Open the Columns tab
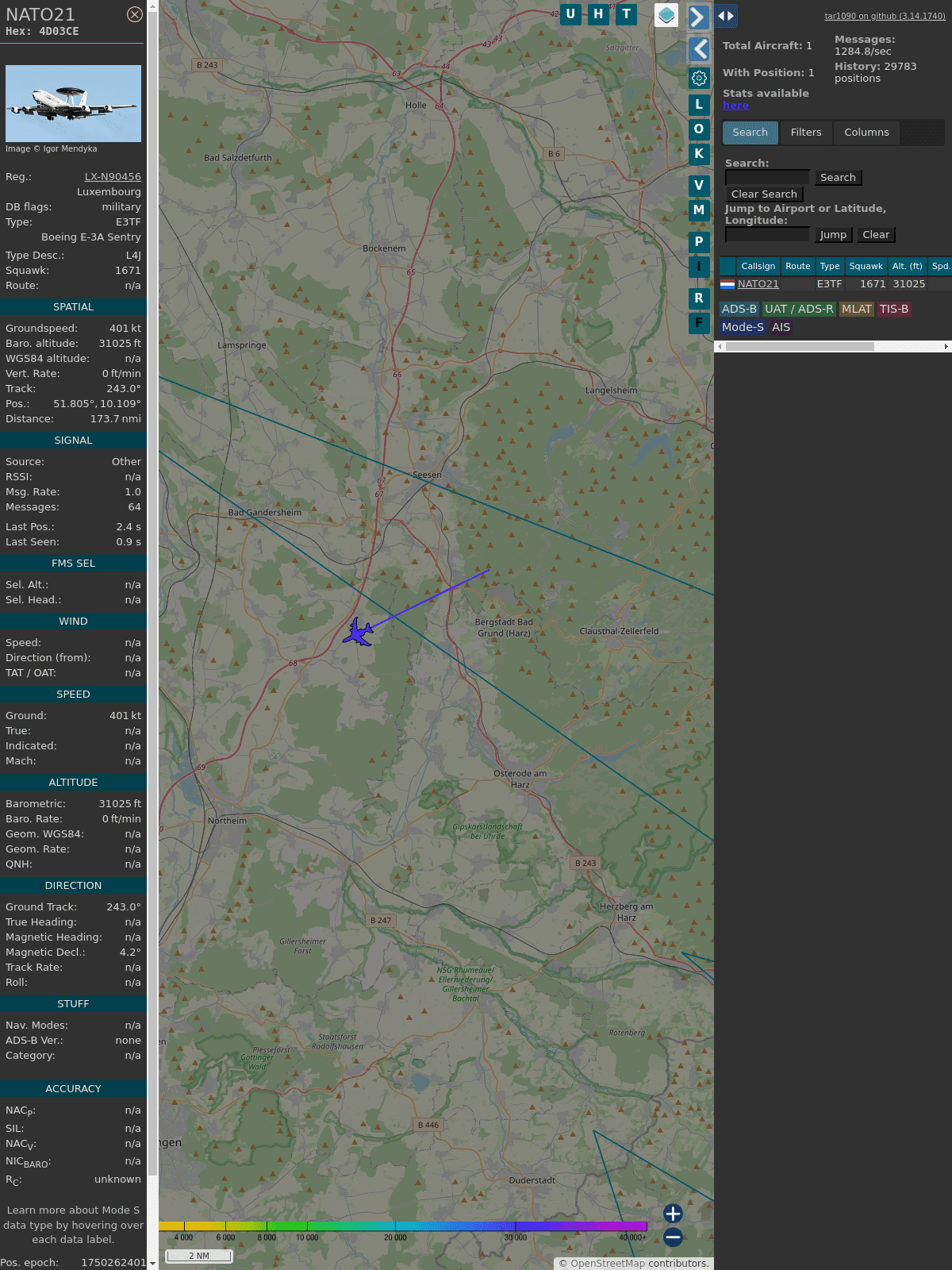Screen dimensions: 952x1270 point(866,133)
